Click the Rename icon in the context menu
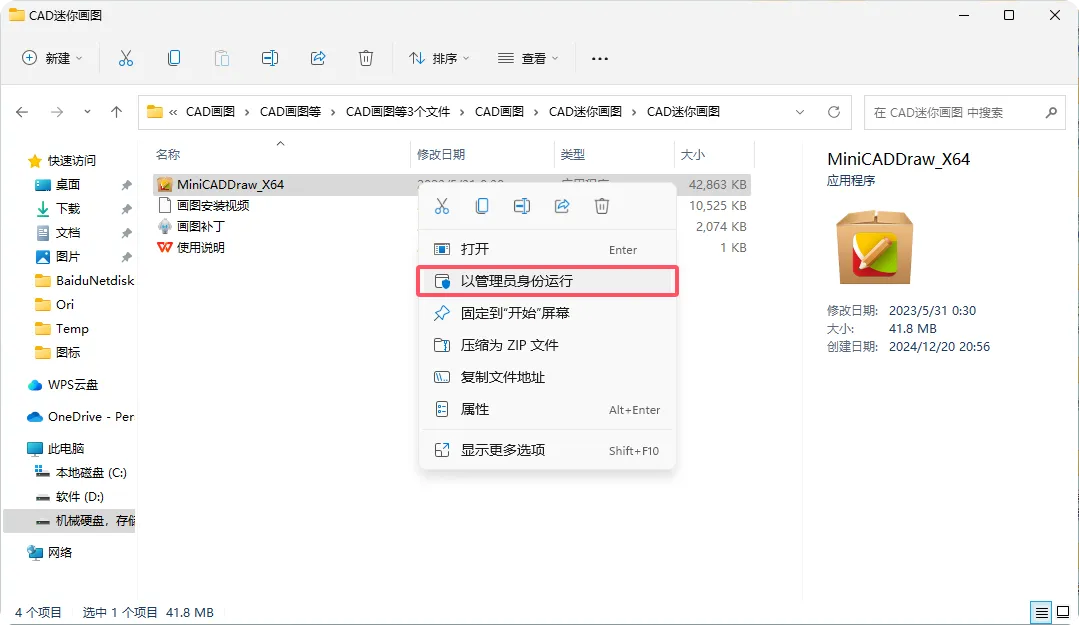 (522, 206)
